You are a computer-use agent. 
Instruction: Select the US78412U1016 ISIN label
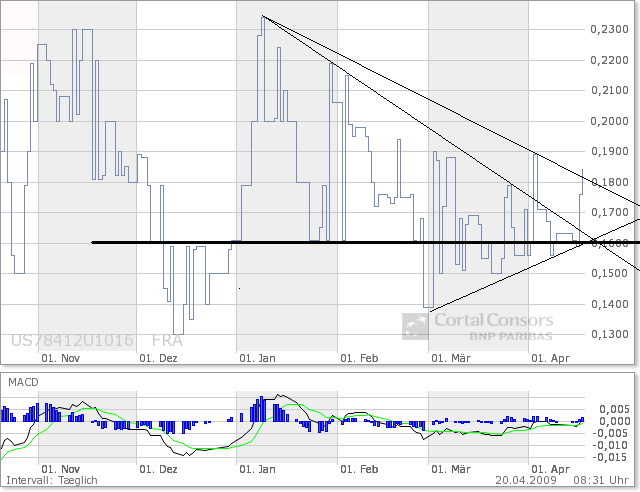72,341
